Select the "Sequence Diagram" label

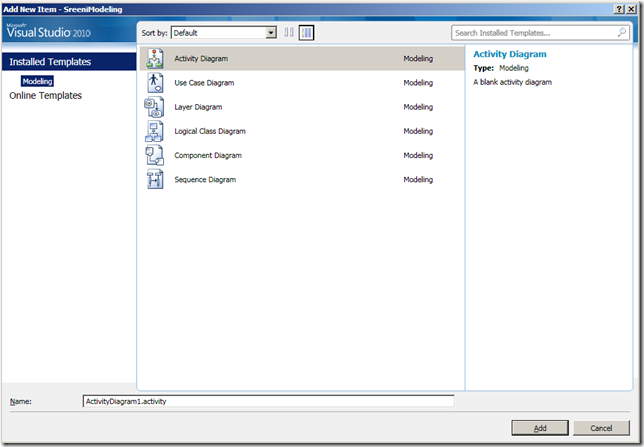coord(205,180)
